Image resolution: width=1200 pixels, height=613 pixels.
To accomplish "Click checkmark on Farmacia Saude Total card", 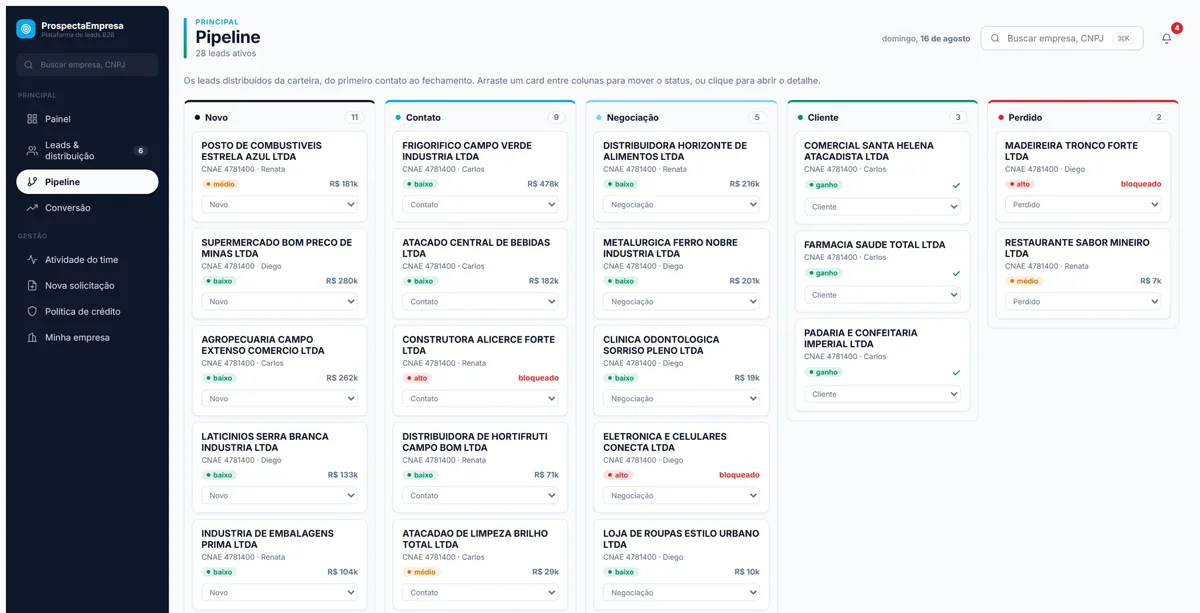I will tap(956, 273).
